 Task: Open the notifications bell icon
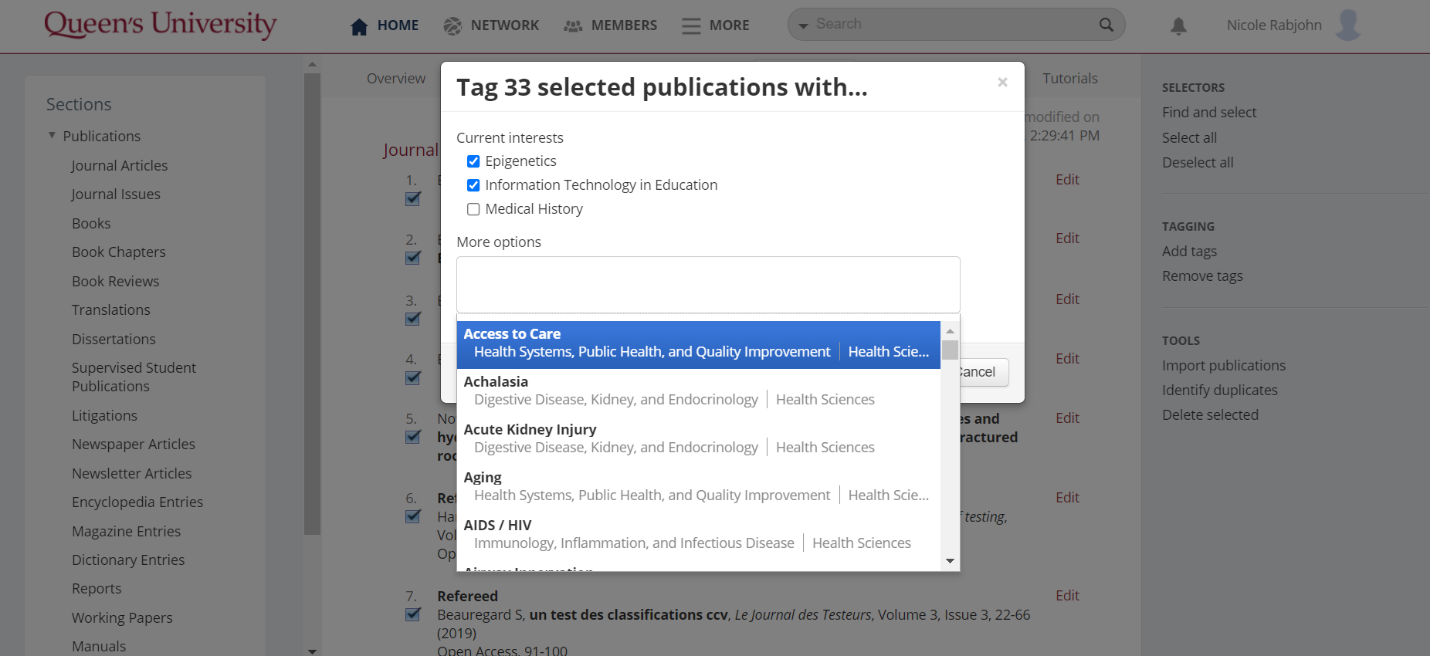coord(1179,27)
